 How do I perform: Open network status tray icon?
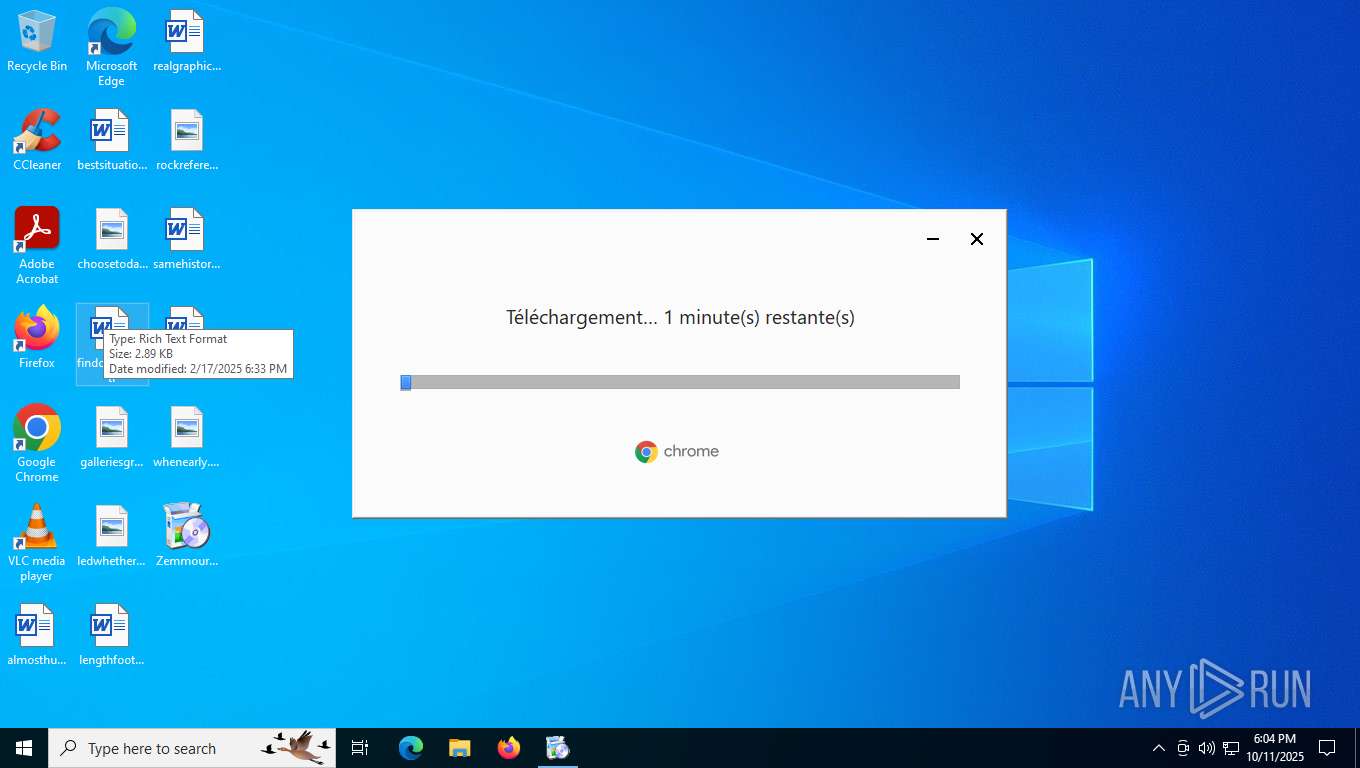pyautogui.click(x=1231, y=748)
